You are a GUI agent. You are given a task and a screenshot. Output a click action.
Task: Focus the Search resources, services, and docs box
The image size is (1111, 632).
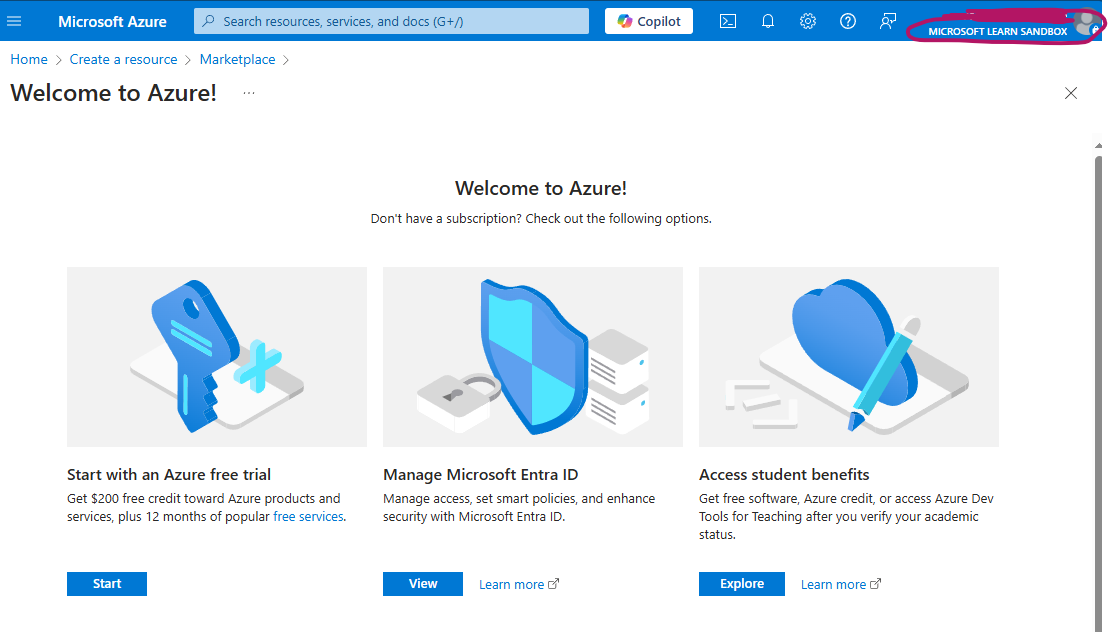[391, 21]
